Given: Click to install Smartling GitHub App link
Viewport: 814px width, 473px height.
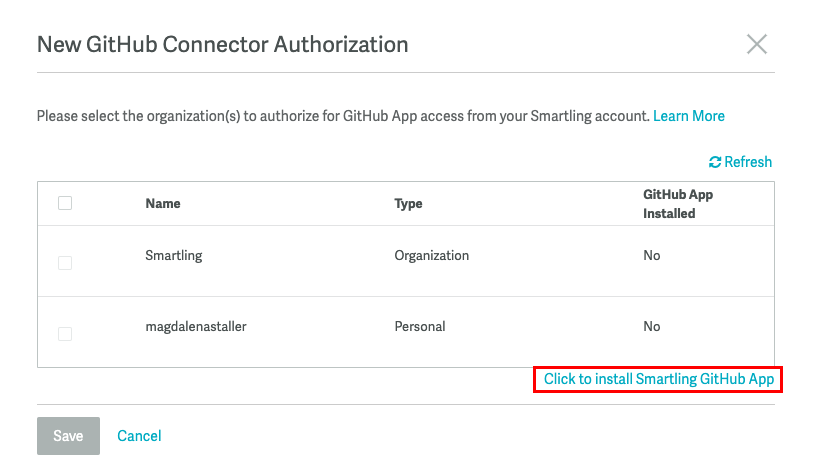Looking at the screenshot, I should 659,379.
